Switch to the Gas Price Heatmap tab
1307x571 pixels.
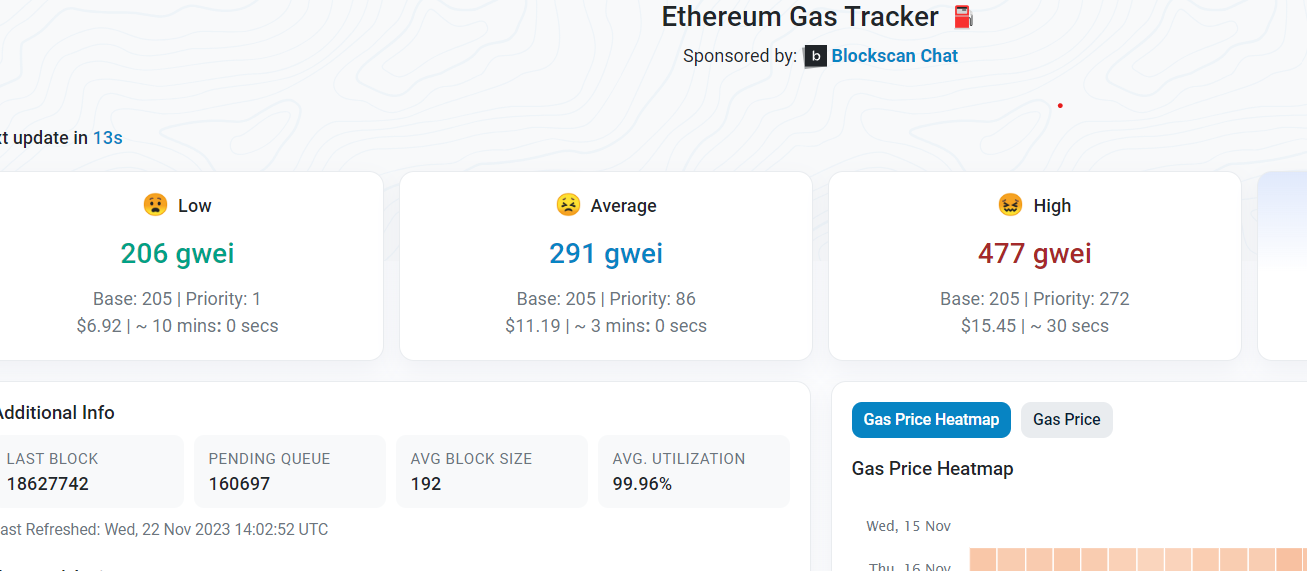pos(931,420)
